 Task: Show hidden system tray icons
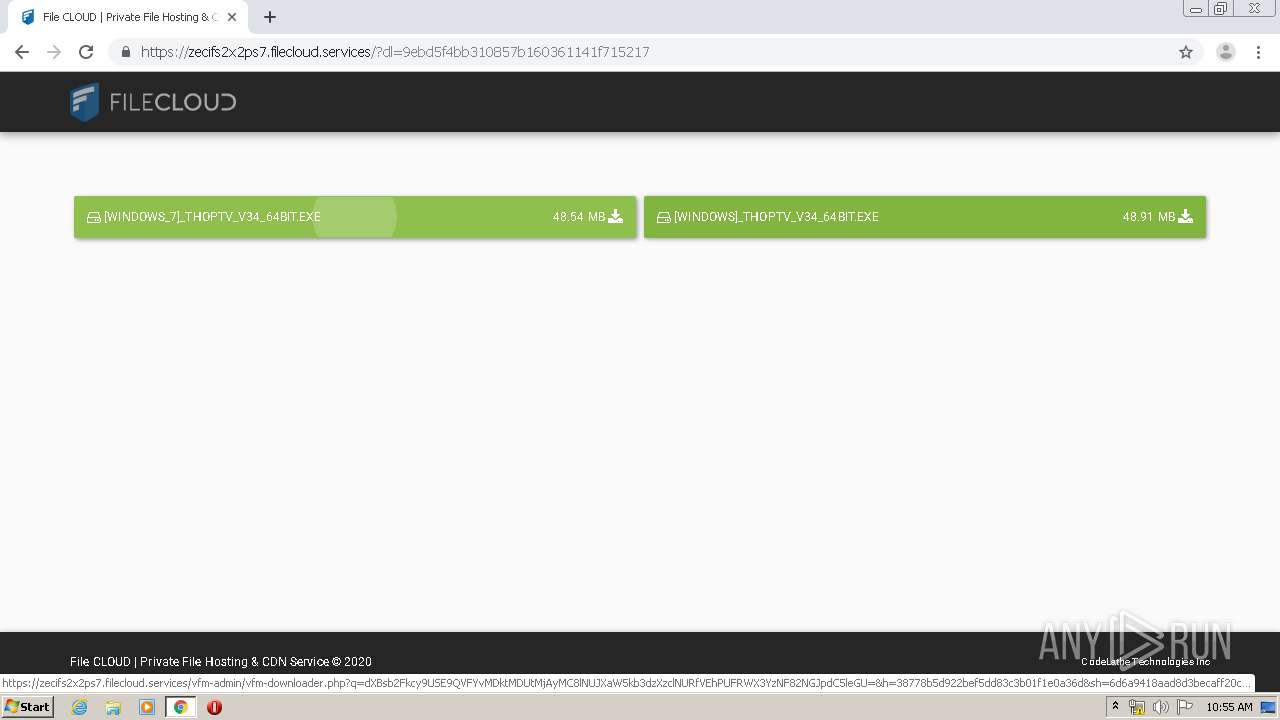[1115, 707]
